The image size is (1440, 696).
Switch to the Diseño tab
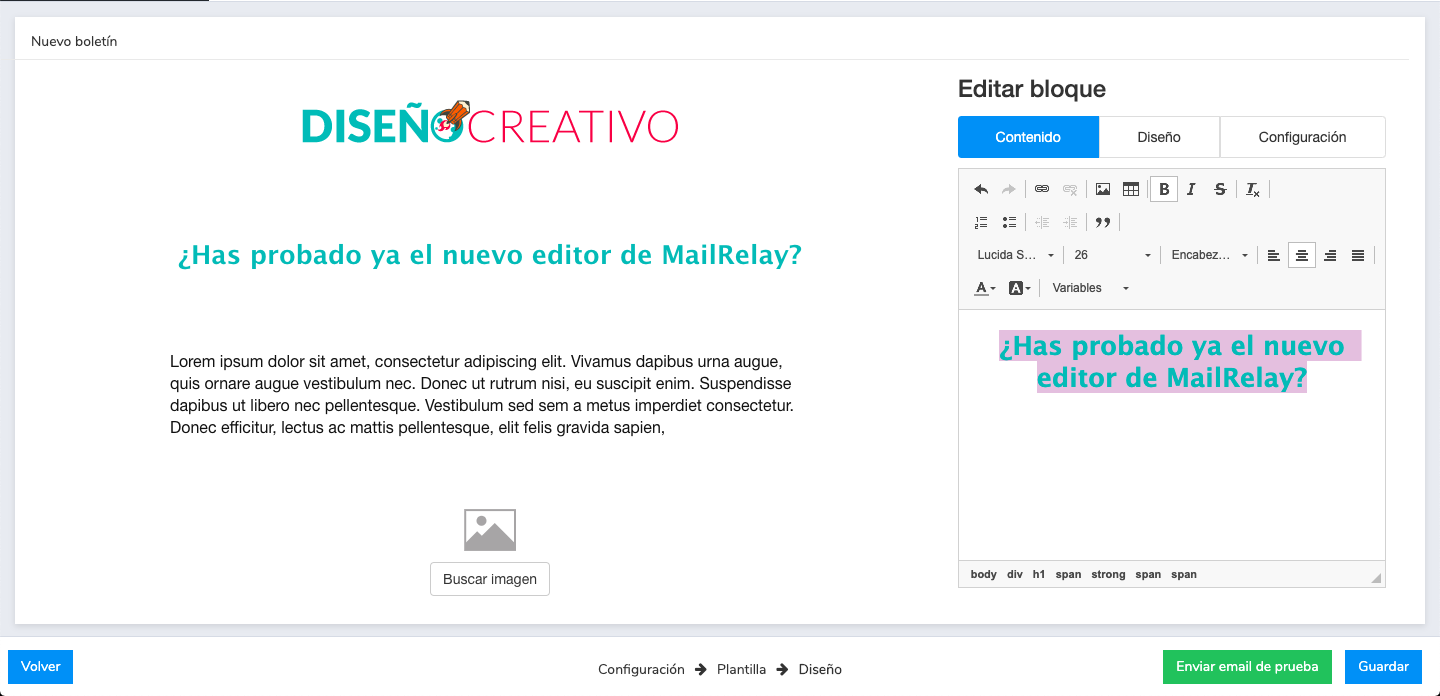tap(1159, 137)
